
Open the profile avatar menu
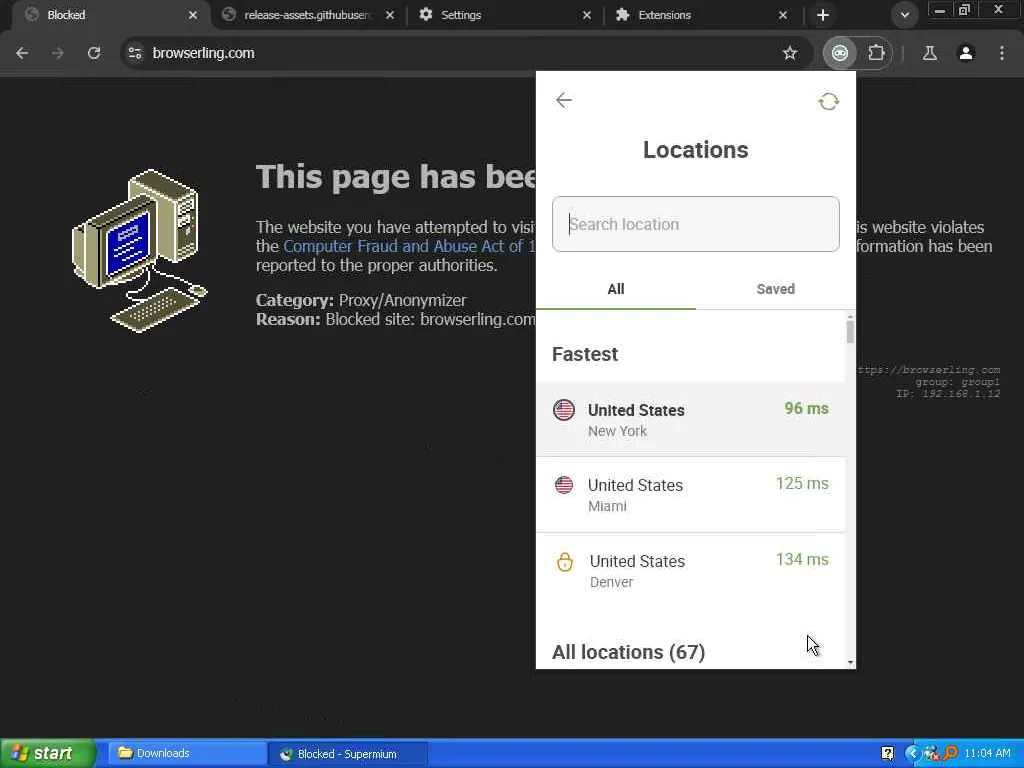pos(966,53)
